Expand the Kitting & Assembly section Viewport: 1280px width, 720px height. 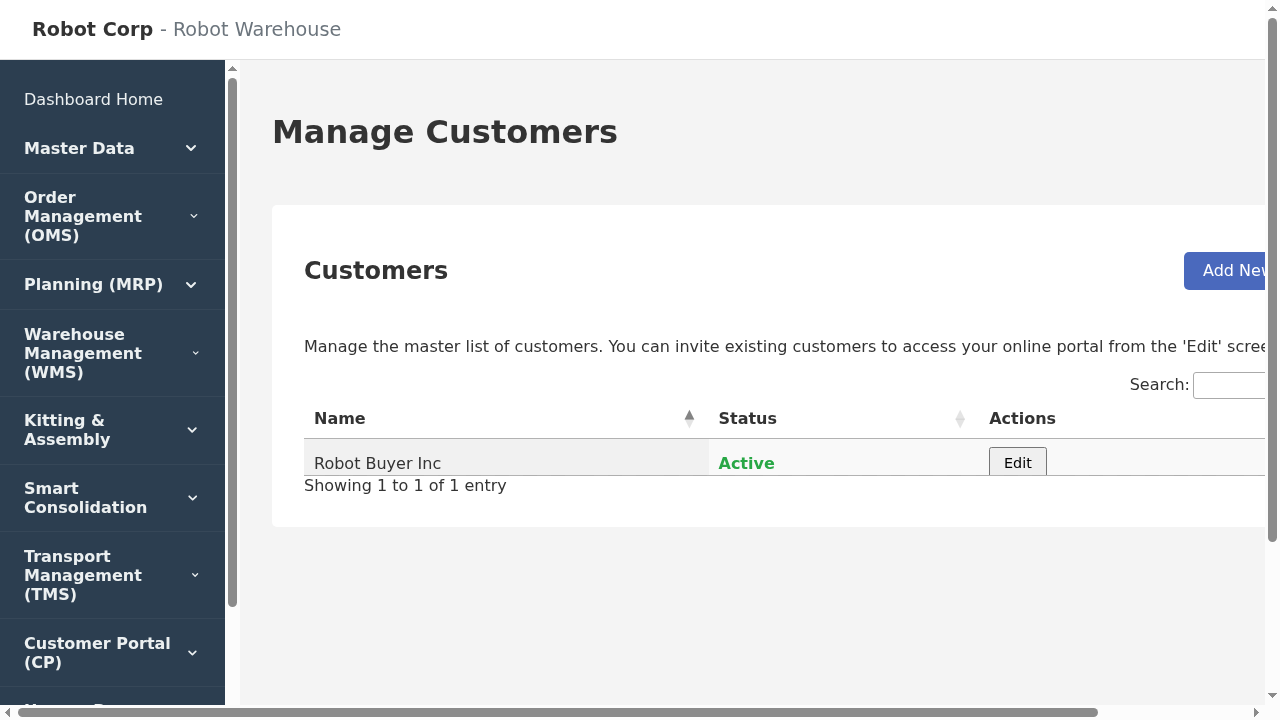[192, 430]
